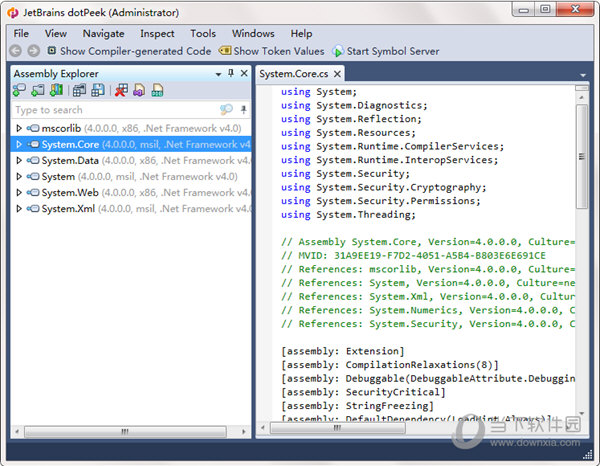Click 'using System.Security.Cryptography;' line

383,187
